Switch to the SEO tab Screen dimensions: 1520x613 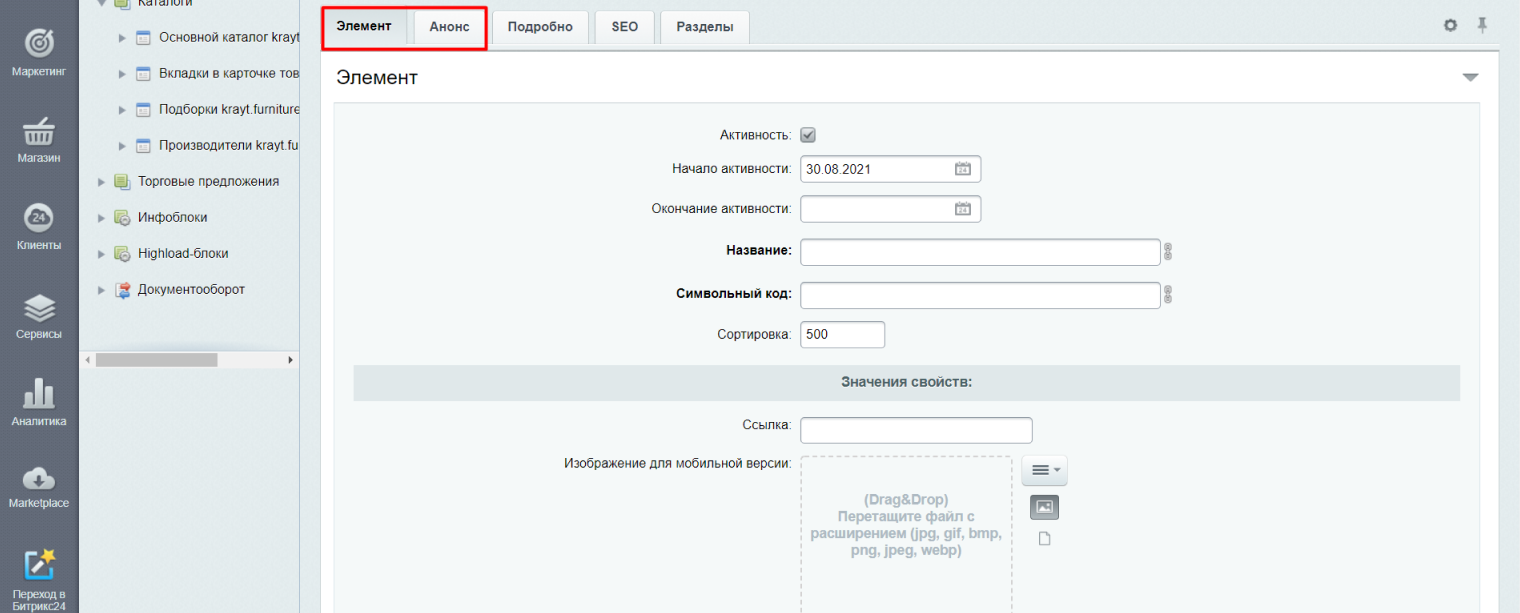coord(624,27)
